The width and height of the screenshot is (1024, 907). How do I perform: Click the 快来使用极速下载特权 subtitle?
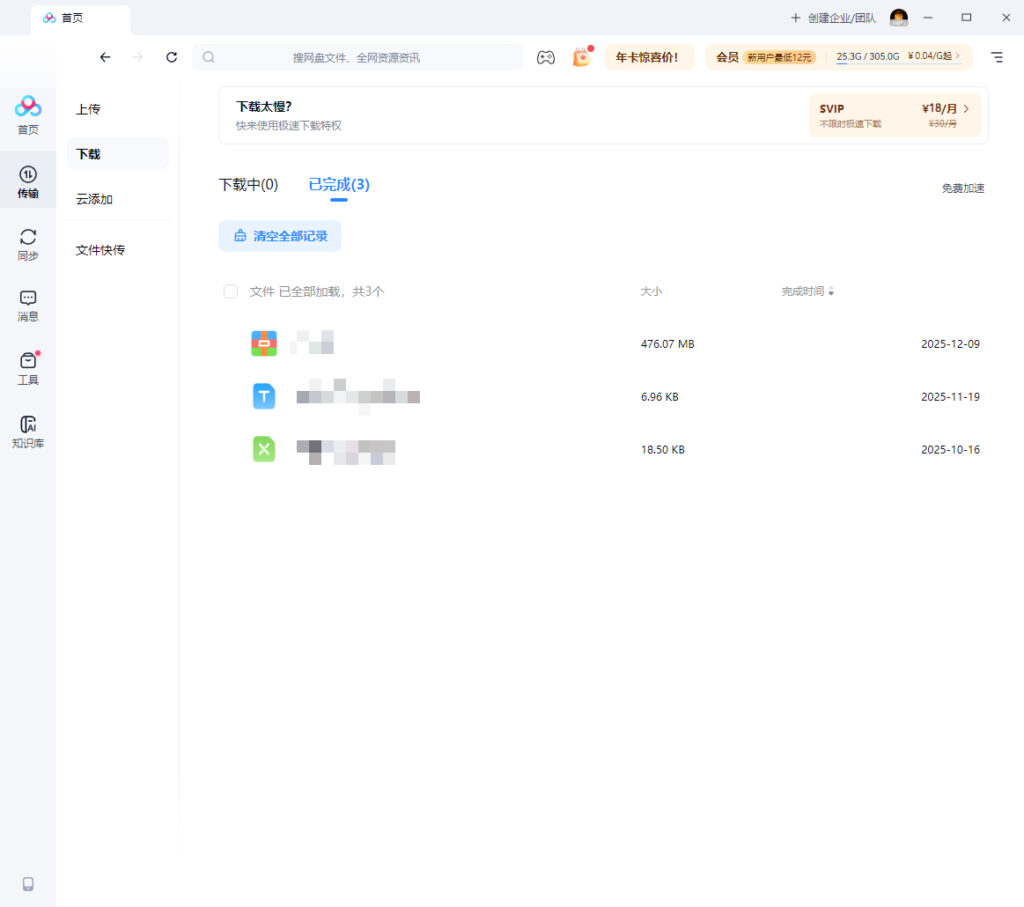tap(289, 125)
